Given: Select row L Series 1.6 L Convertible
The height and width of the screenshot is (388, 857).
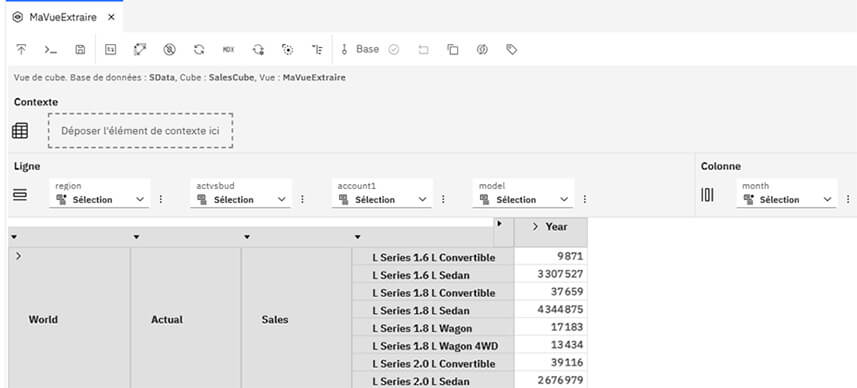Looking at the screenshot, I should pos(433,257).
